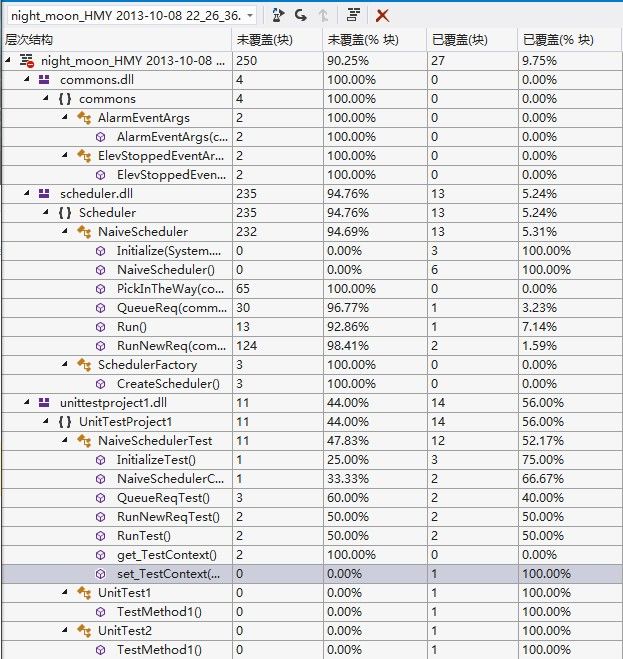This screenshot has height=659, width=623.
Task: Collapse the unittestproject1.dll node
Action: pyautogui.click(x=27, y=402)
